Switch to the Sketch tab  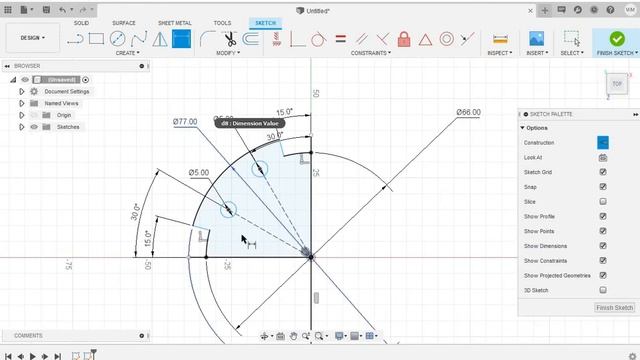[265, 23]
